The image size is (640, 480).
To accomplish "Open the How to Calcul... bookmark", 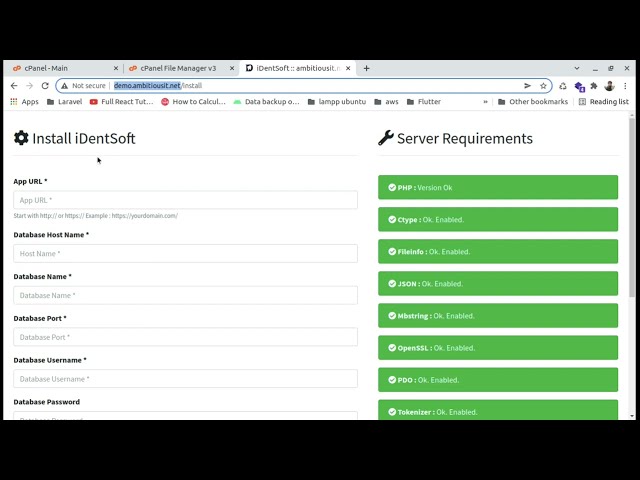I will tap(193, 102).
